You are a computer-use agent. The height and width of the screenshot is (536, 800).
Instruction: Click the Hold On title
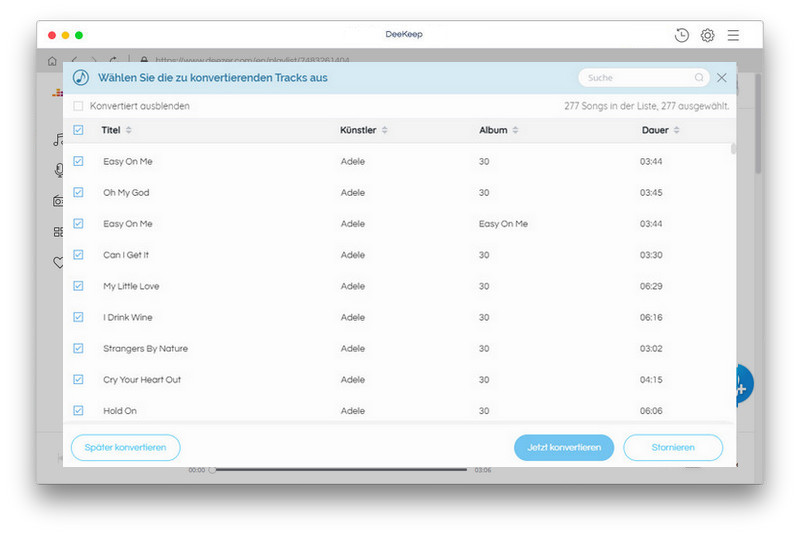coord(120,411)
